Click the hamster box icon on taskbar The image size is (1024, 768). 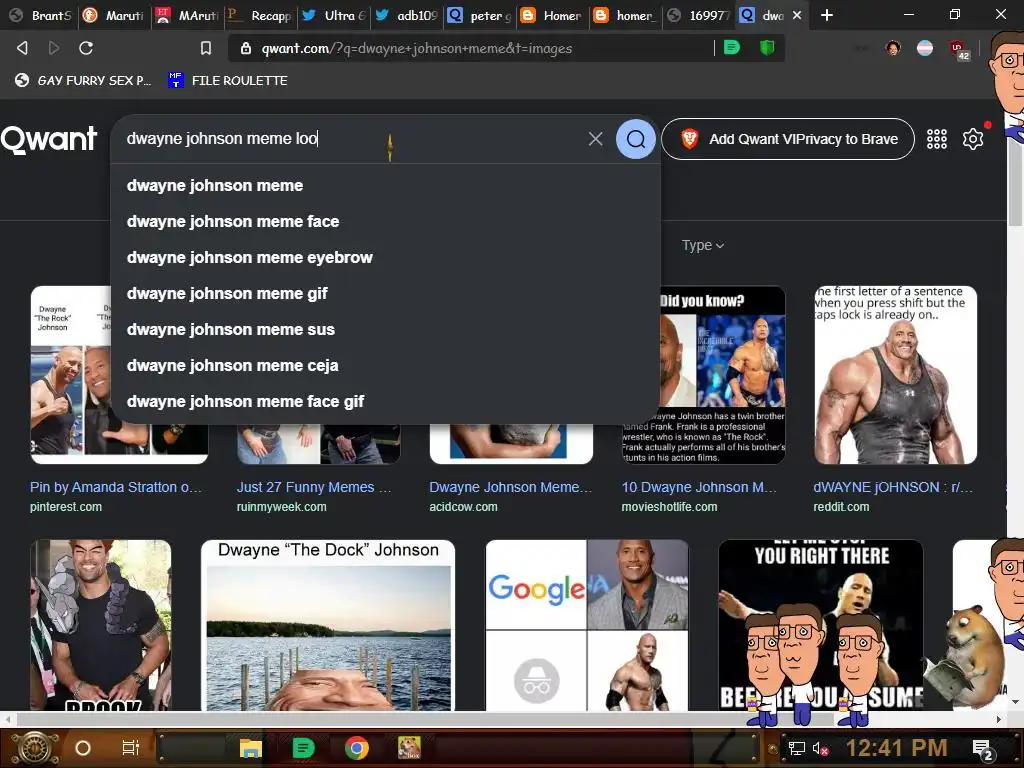coord(409,748)
